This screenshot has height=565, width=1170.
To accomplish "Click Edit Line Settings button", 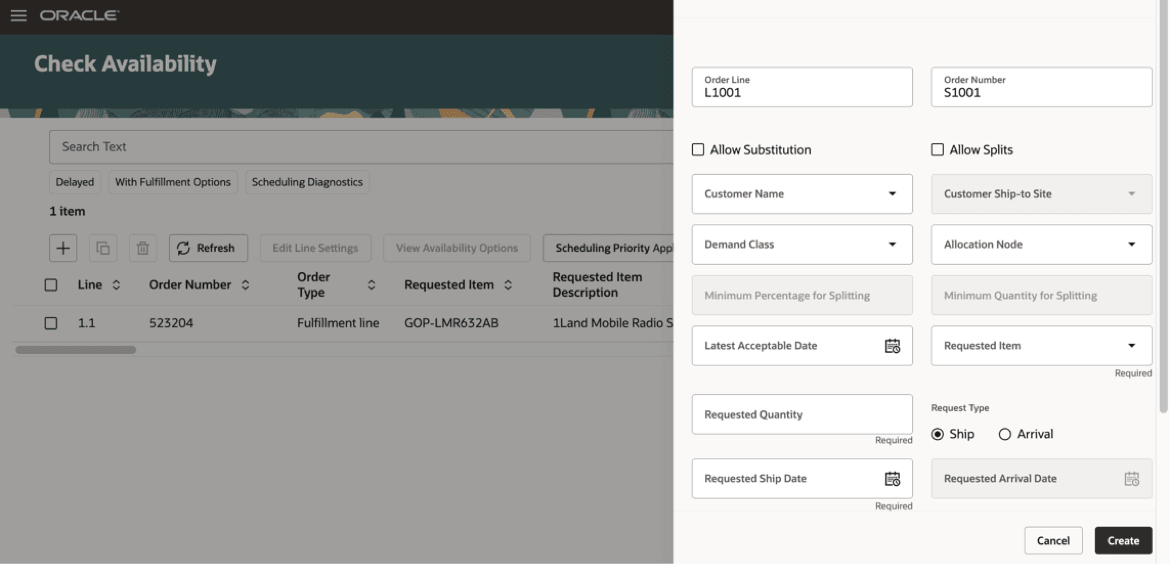I will (316, 248).
